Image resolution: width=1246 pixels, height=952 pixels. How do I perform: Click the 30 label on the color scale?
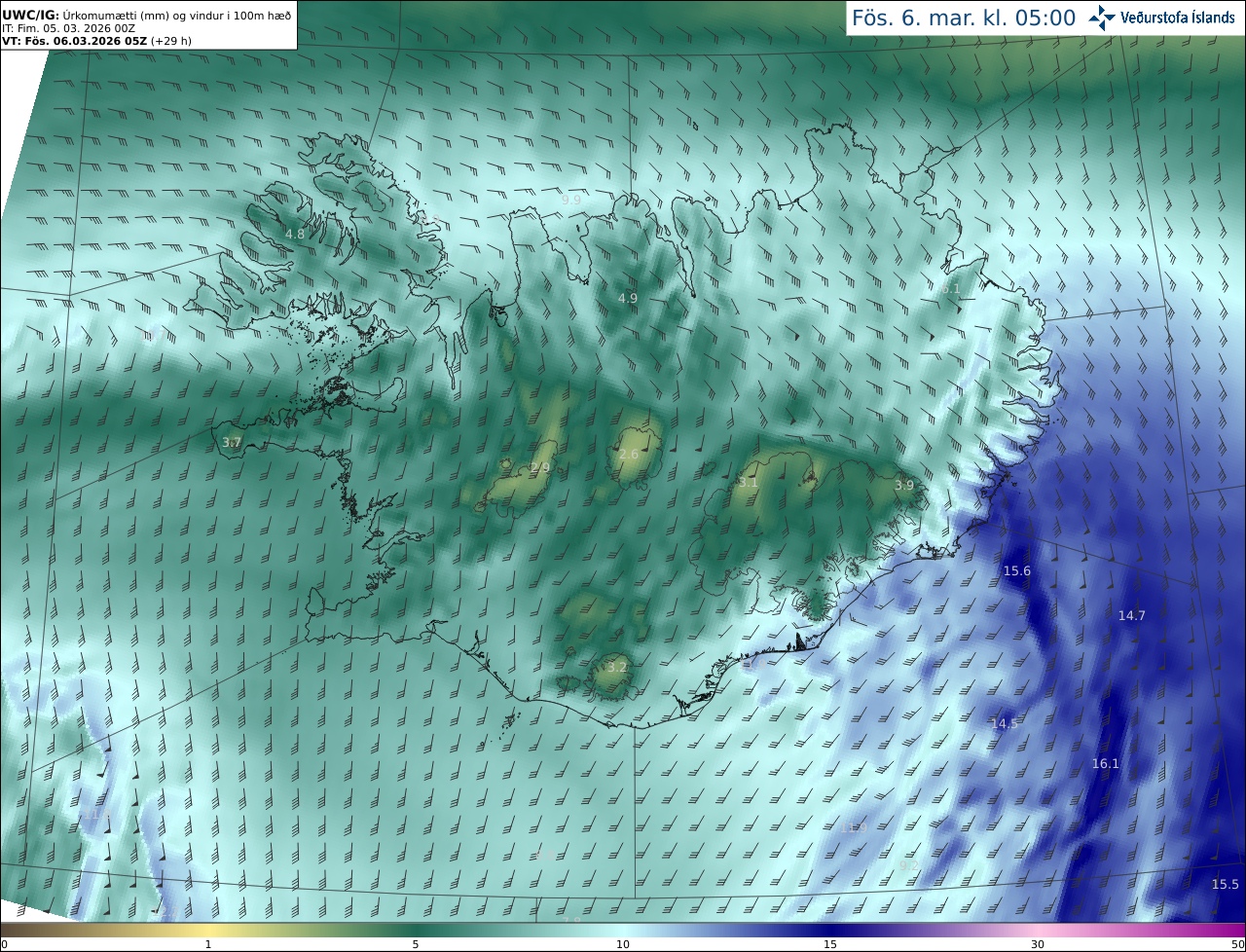pyautogui.click(x=1038, y=944)
